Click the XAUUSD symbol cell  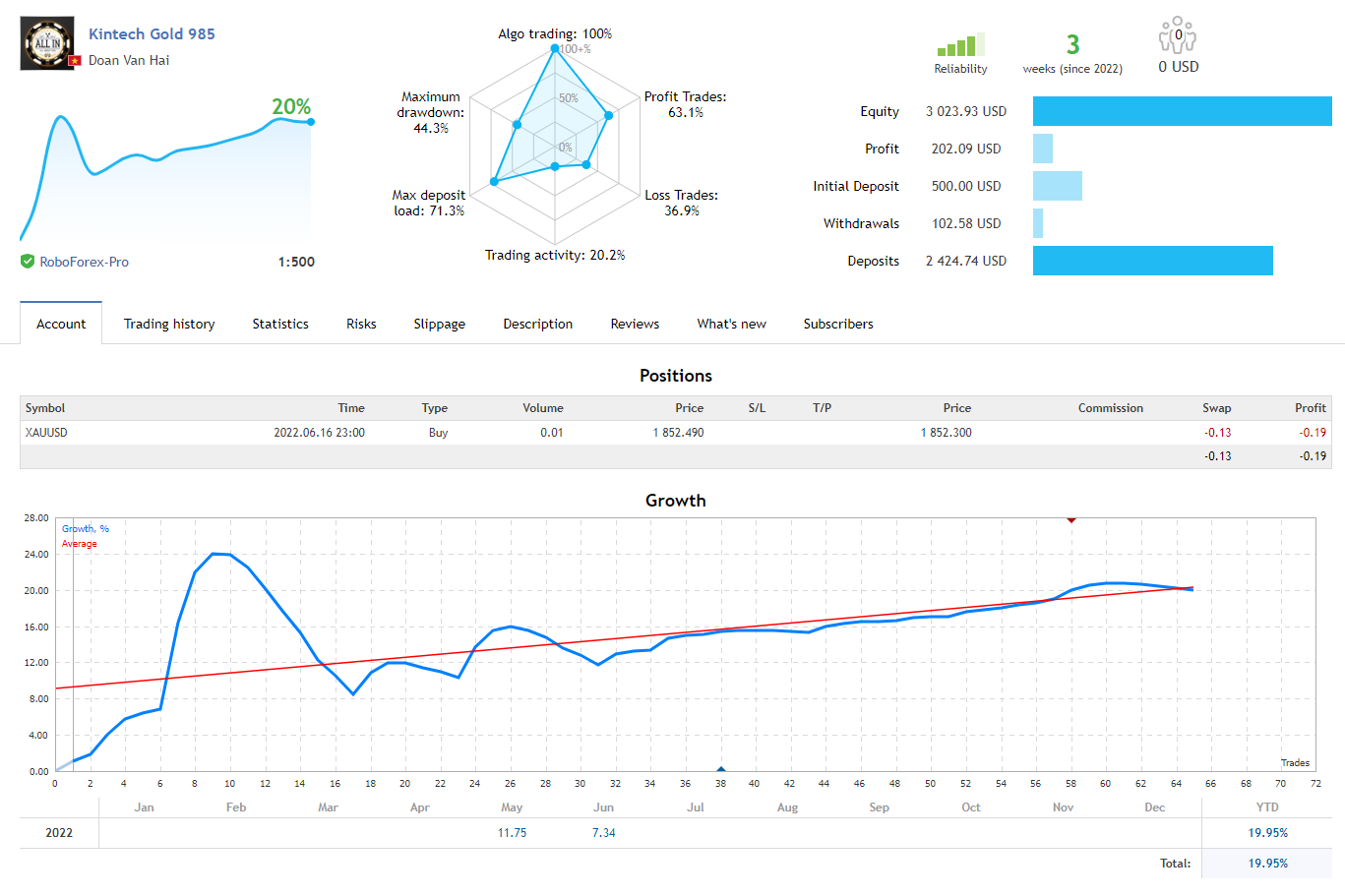tap(46, 433)
